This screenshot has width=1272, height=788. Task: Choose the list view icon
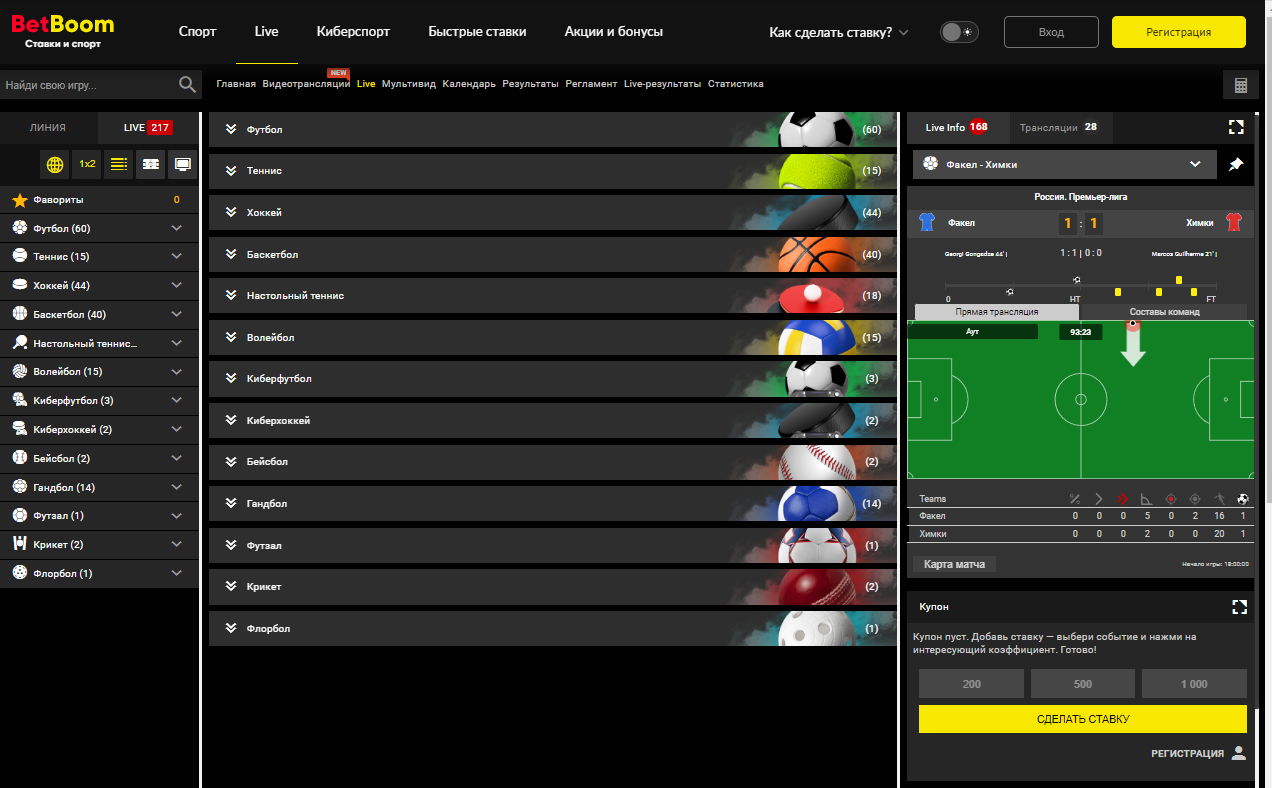pos(119,164)
